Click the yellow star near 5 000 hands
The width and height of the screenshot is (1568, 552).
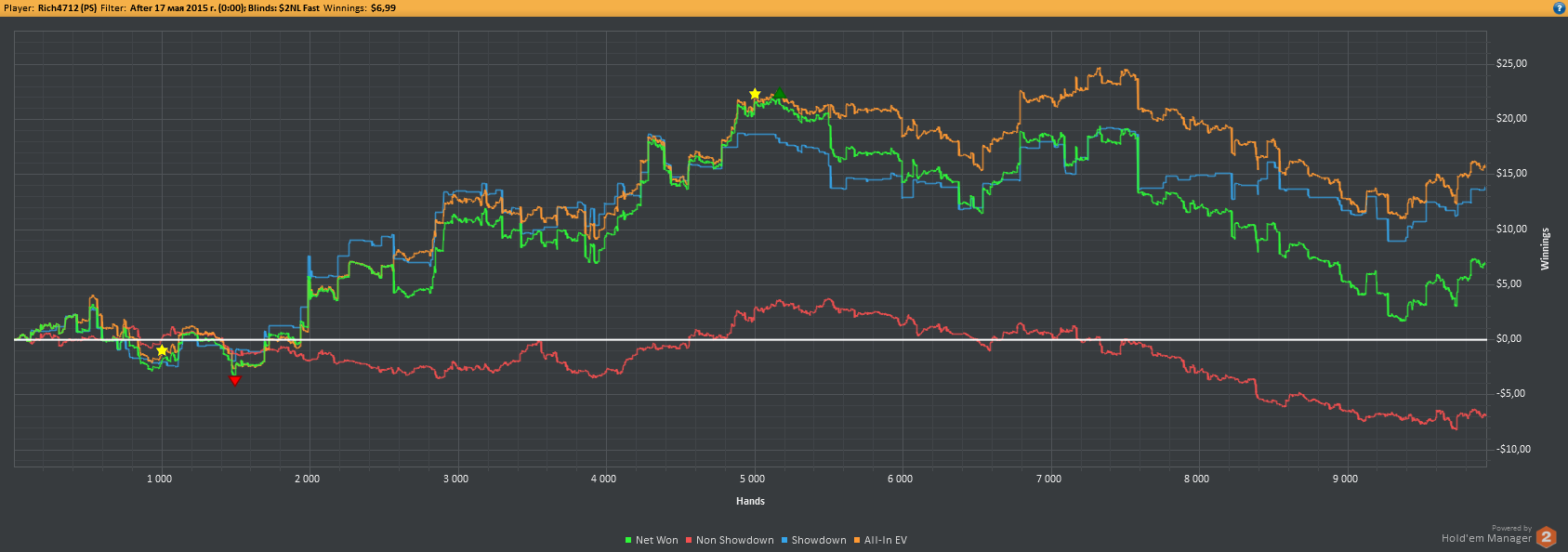point(755,94)
